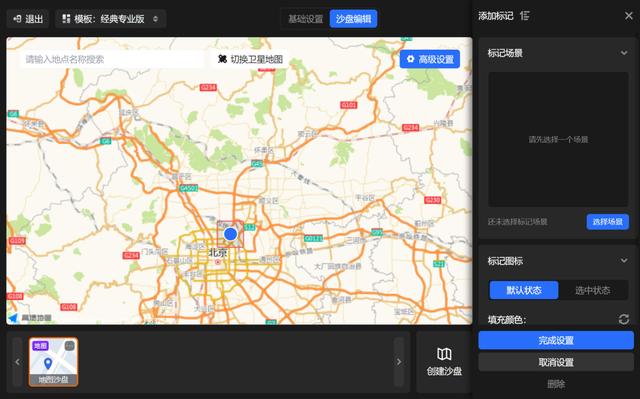The image size is (640, 399).
Task: Click the 还未选择标记场景 text
Action: pyautogui.click(x=518, y=222)
